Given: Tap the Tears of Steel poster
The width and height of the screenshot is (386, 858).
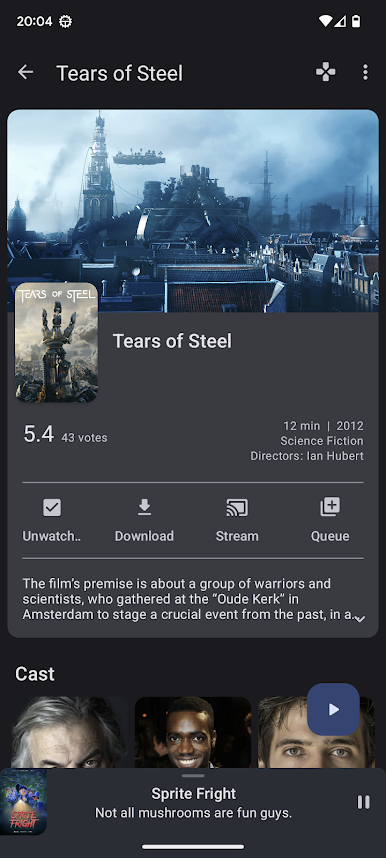Looking at the screenshot, I should click(x=56, y=342).
